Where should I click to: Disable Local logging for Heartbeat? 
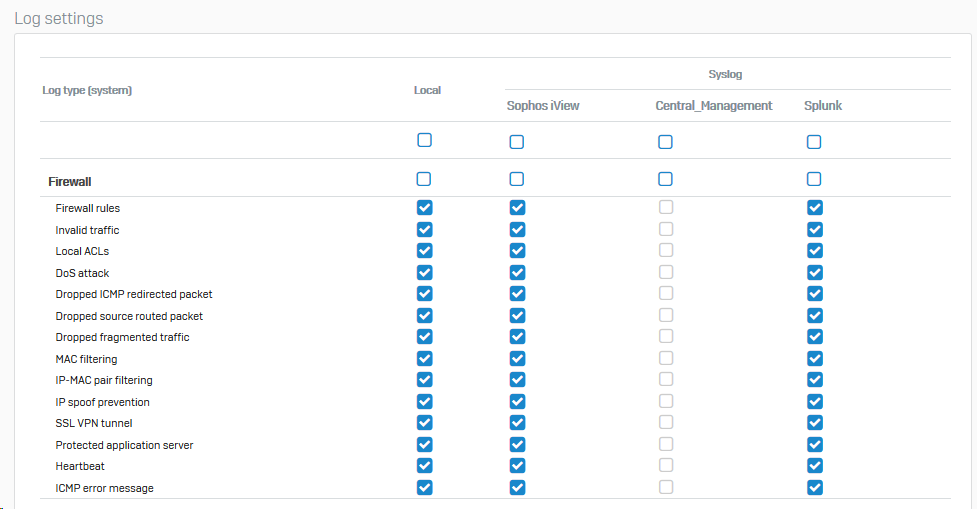coord(424,466)
